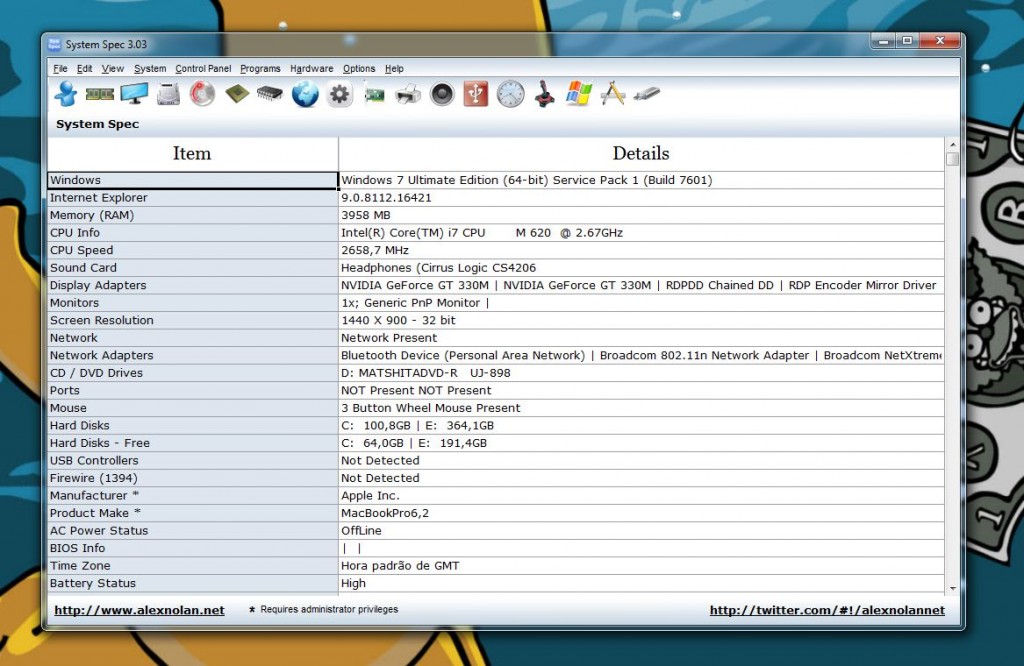Click the 2658,7 MHz CPU speed value
Image resolution: width=1024 pixels, height=666 pixels.
coord(375,250)
